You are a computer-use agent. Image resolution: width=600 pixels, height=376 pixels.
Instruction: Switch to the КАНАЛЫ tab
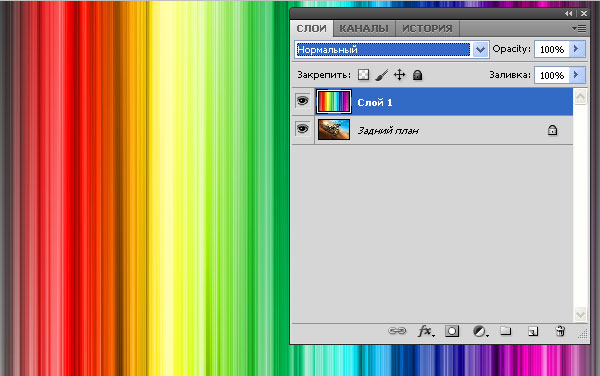[364, 29]
